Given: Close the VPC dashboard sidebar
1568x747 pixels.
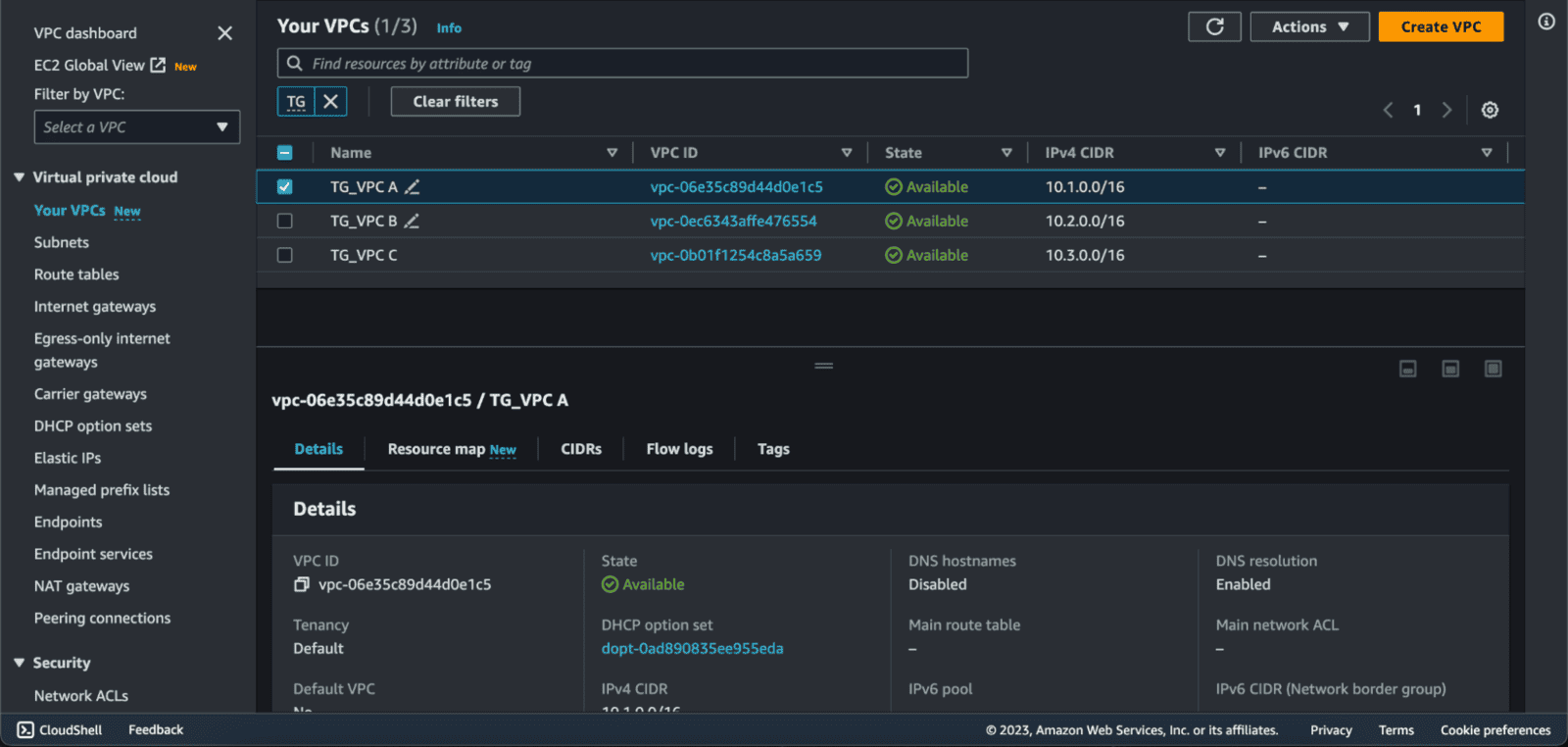Looking at the screenshot, I should click(224, 33).
